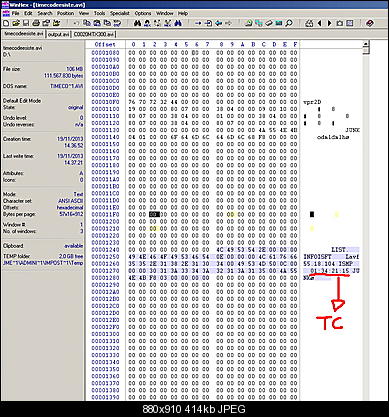Click the File size value 106 MB
This screenshot has height=417, width=389.
(75, 69)
